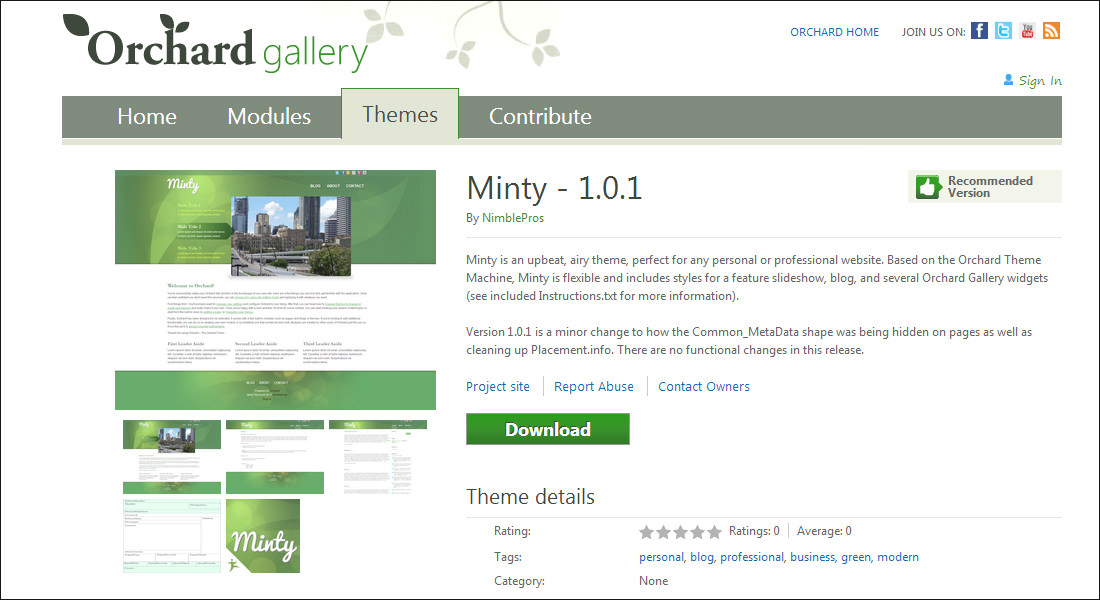Viewport: 1100px width, 600px height.
Task: Visit the Project site link
Action: point(498,387)
